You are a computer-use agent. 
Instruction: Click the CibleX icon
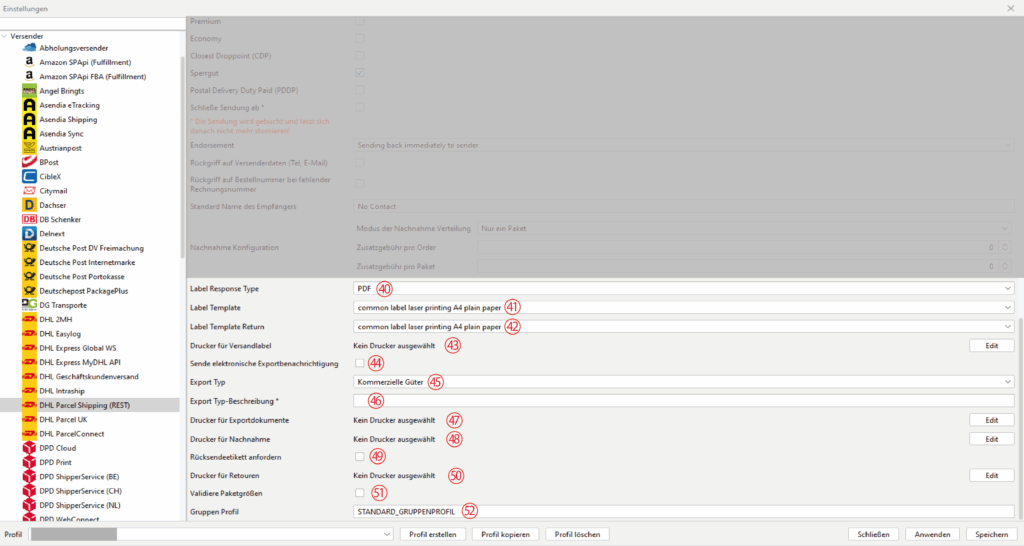[29, 176]
